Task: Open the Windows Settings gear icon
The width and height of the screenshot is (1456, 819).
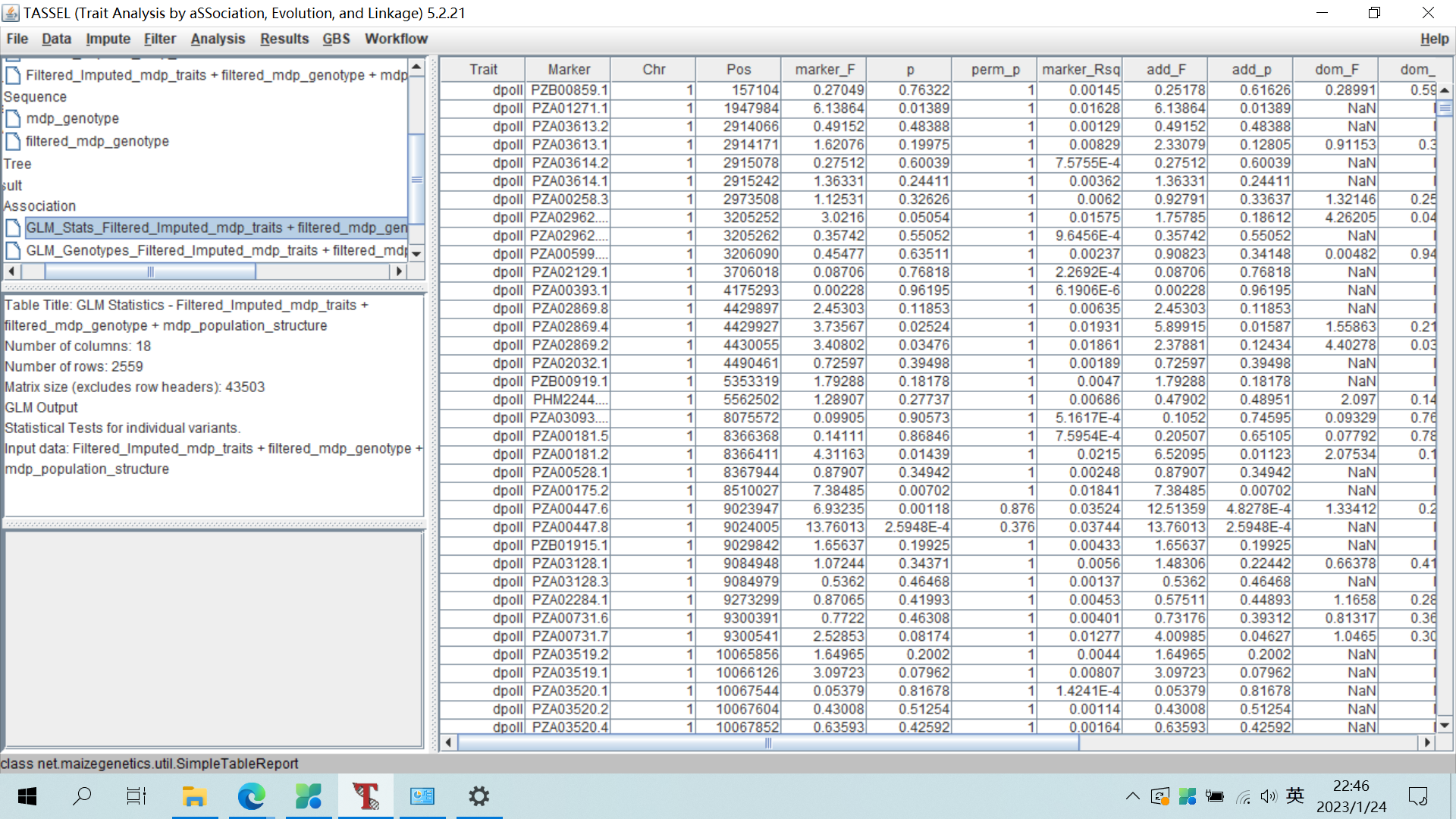Action: [479, 796]
